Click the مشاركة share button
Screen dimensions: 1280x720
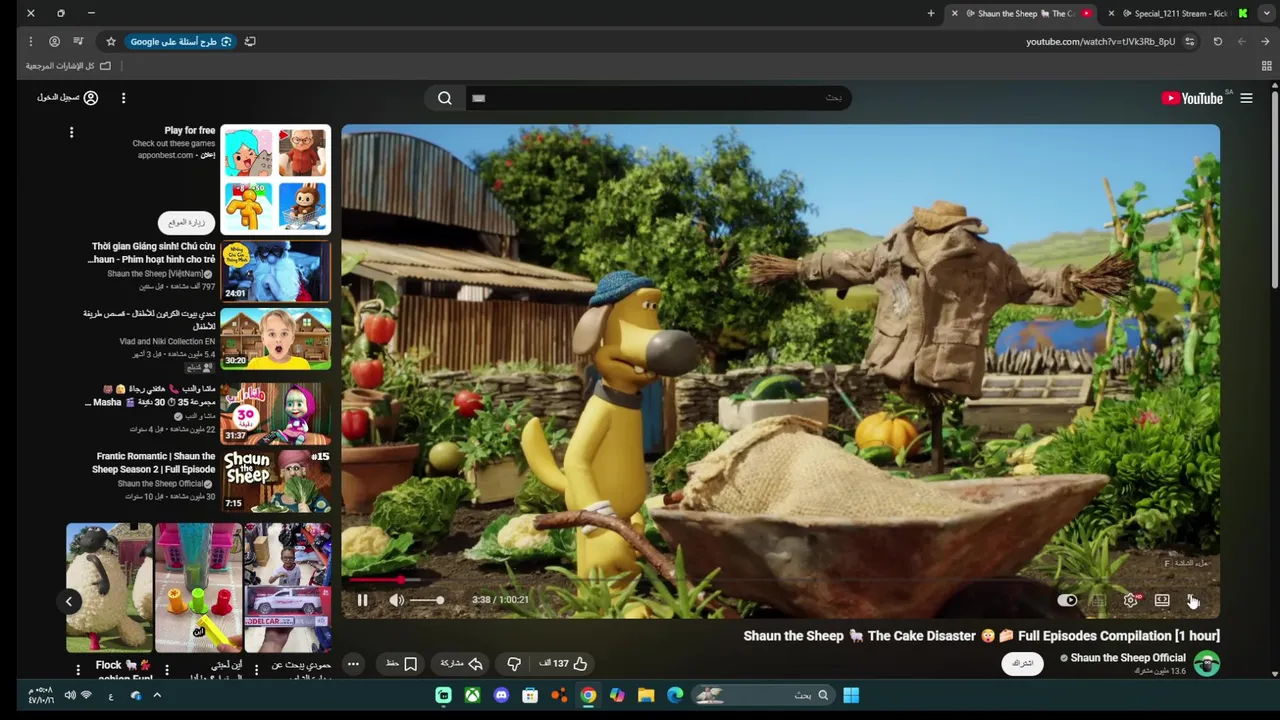coord(462,664)
